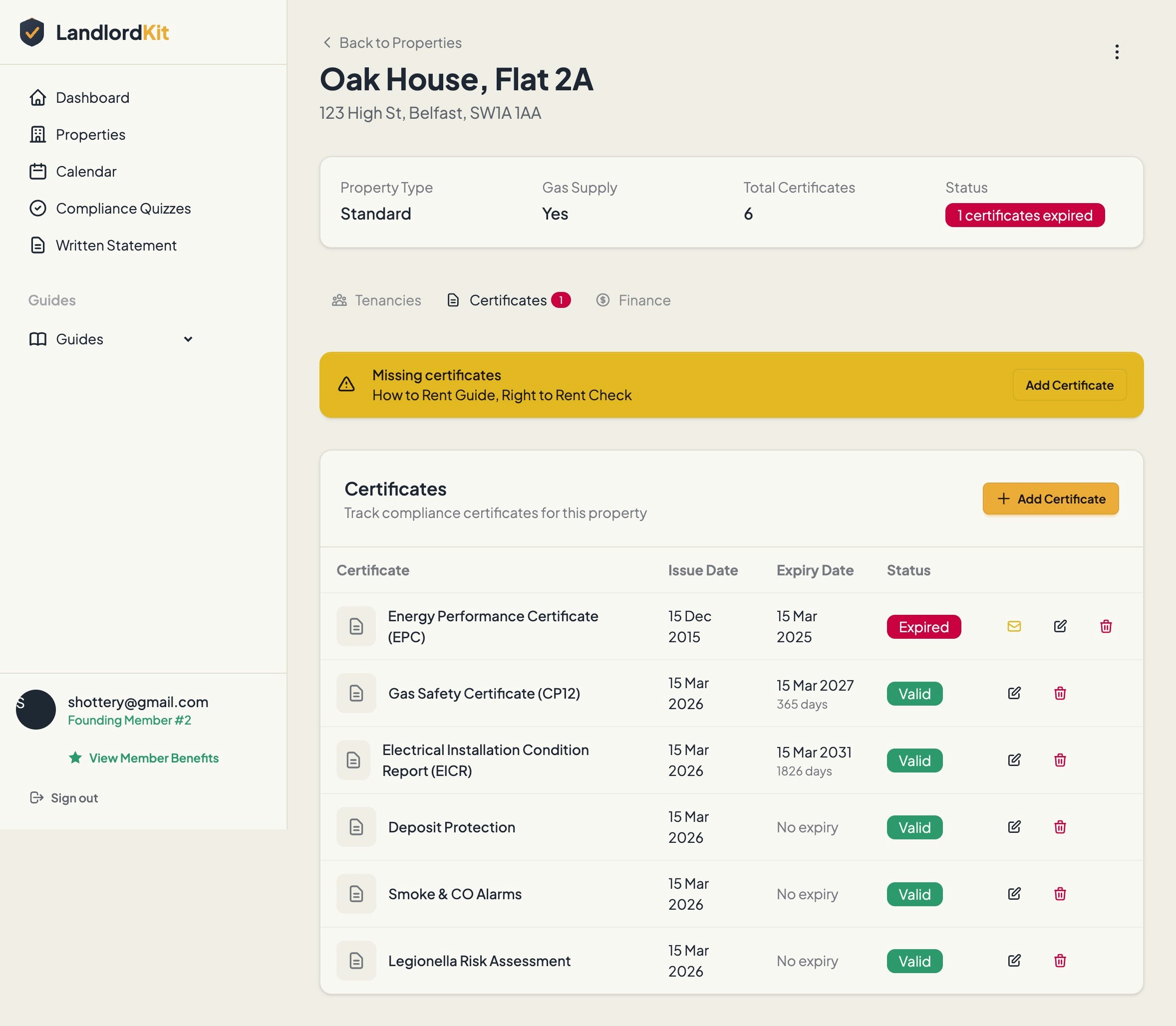Image resolution: width=1176 pixels, height=1026 pixels.
Task: Delete the Gas Safety Certificate (CP12)
Action: [x=1060, y=693]
